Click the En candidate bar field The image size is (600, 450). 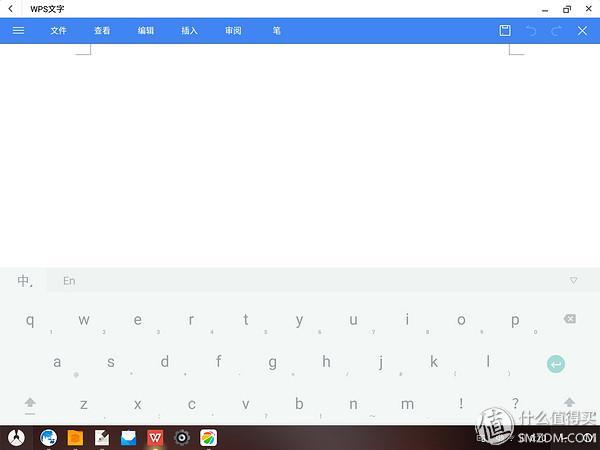(311, 280)
